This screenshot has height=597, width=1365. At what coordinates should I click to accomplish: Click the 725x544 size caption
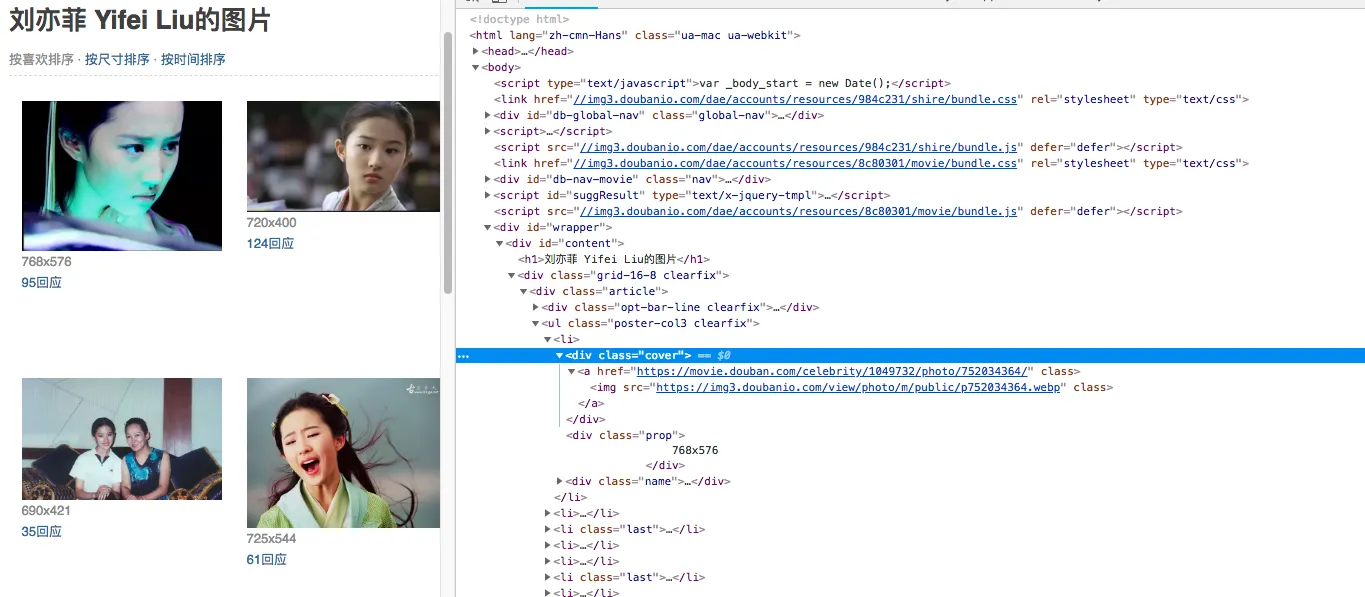pos(272,539)
